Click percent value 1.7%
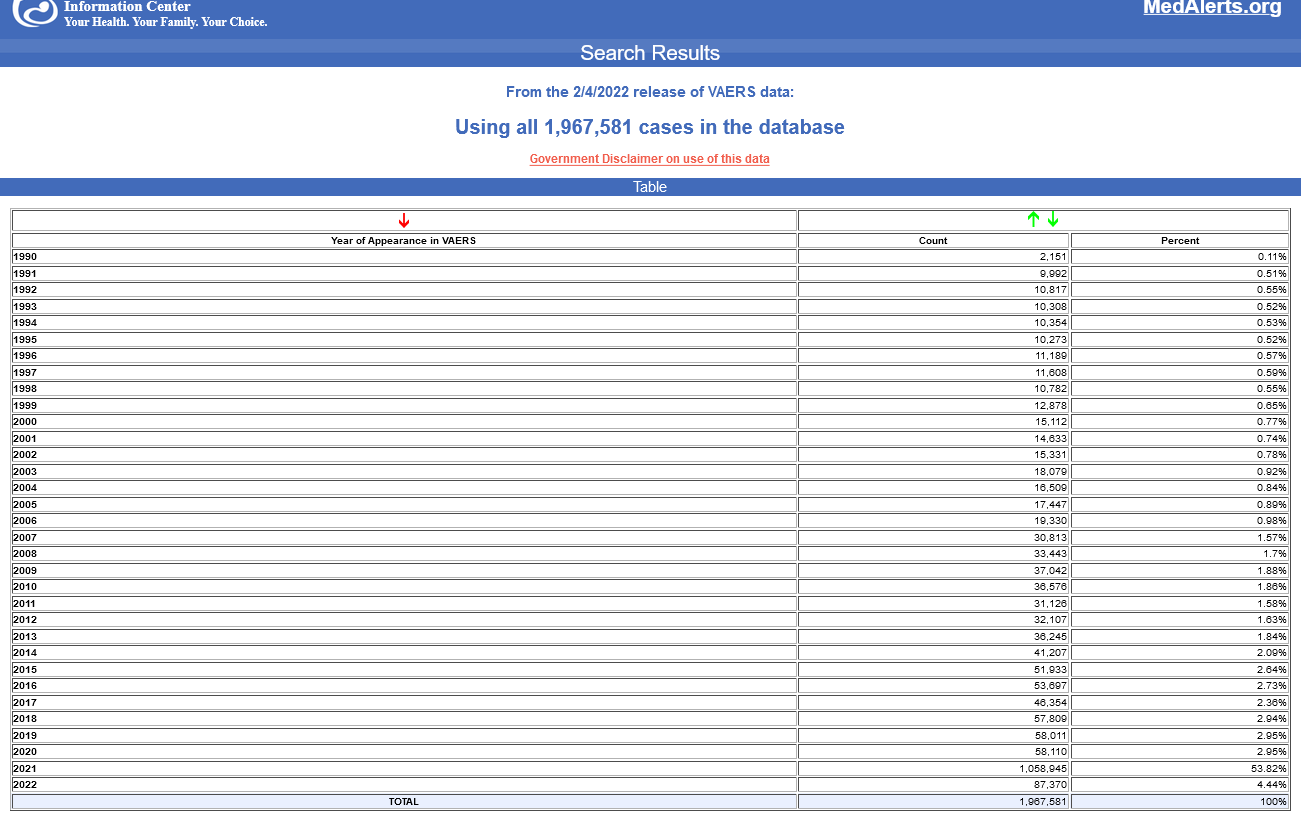Image resolution: width=1301 pixels, height=829 pixels. click(1275, 554)
